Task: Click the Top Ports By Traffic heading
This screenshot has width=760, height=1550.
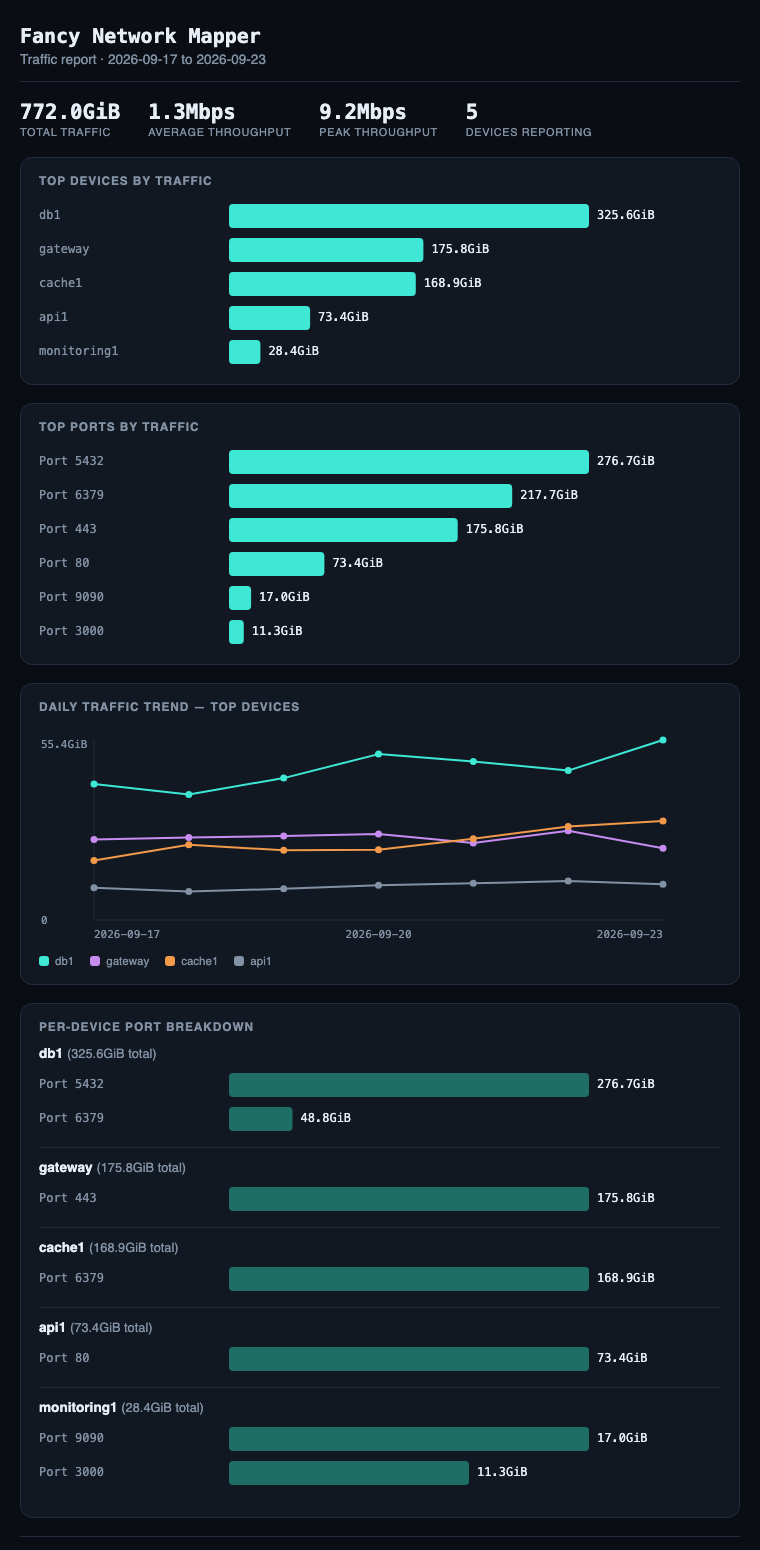Action: click(x=119, y=427)
